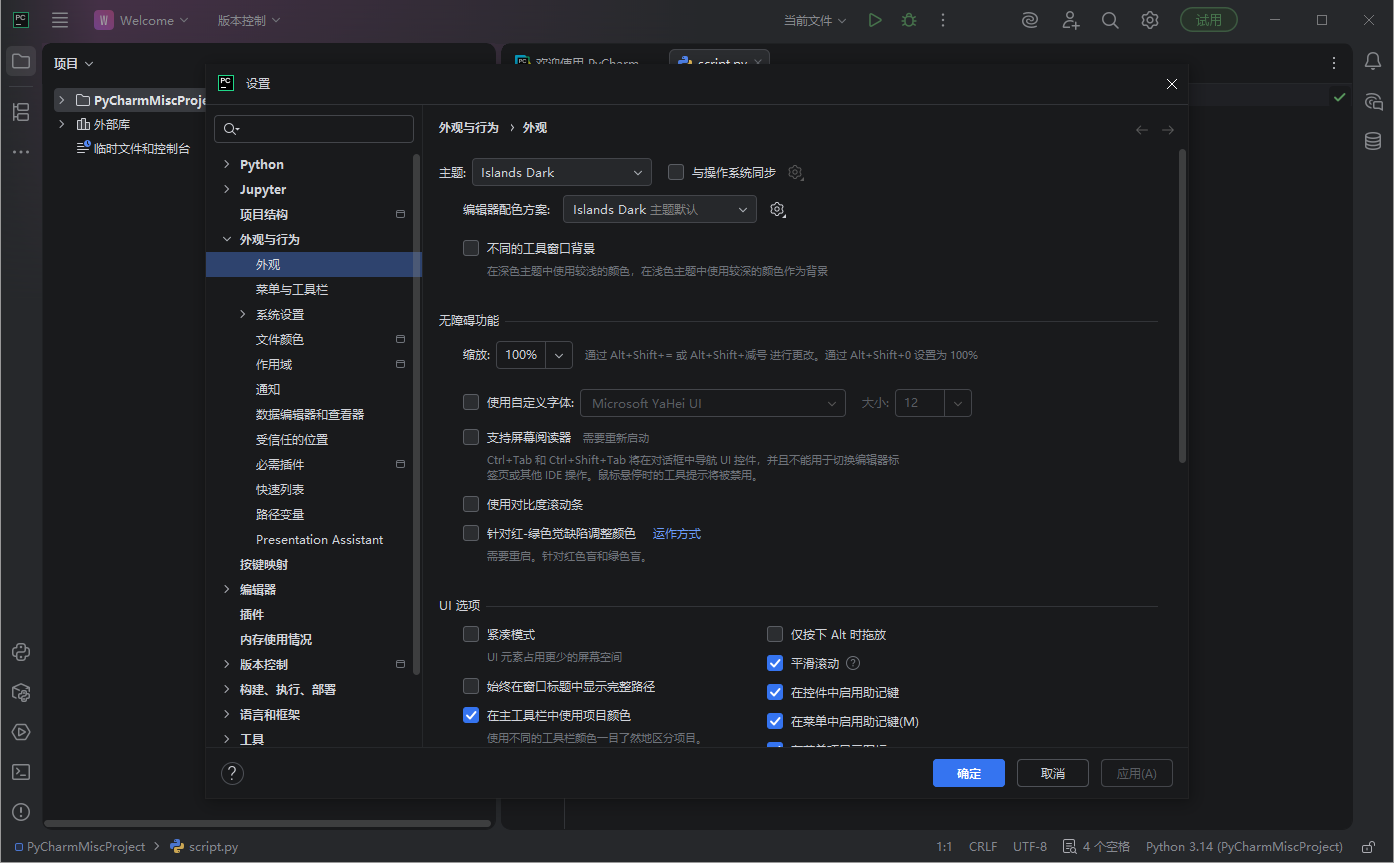Expand the 编辑器 settings section

click(227, 589)
